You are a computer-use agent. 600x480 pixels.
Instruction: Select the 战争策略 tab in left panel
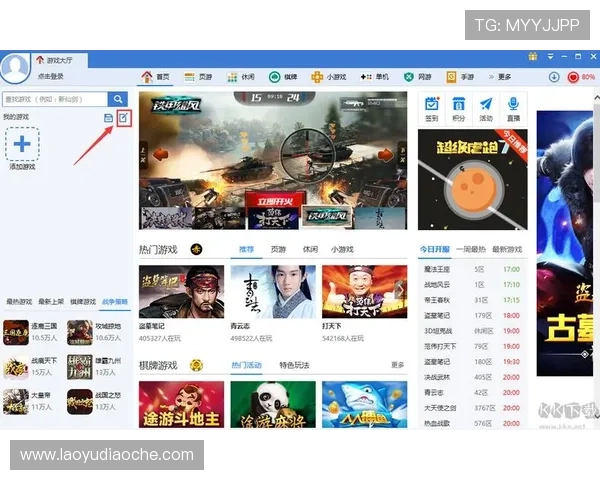tap(114, 301)
